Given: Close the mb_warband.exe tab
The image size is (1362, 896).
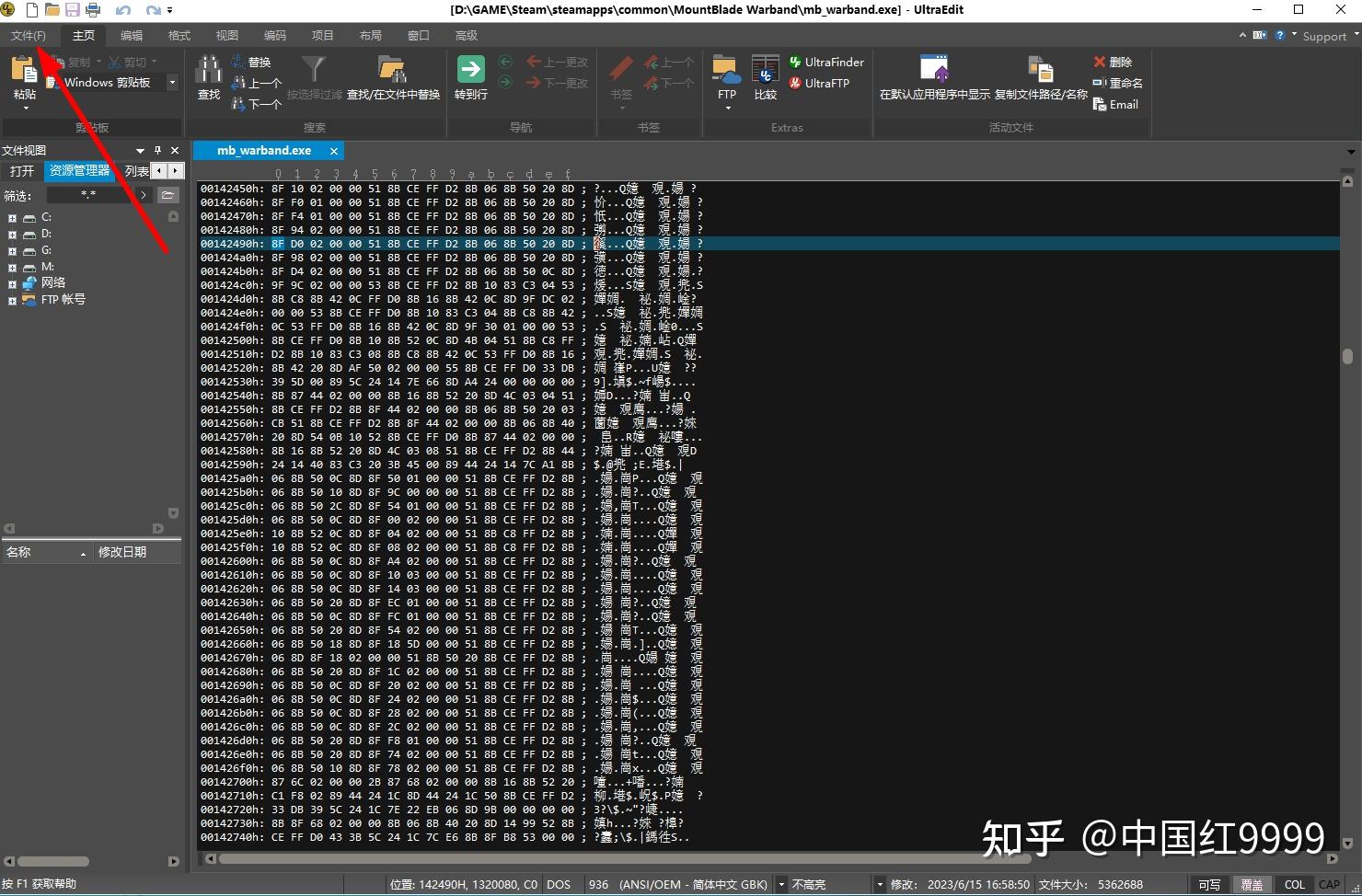Looking at the screenshot, I should point(334,151).
